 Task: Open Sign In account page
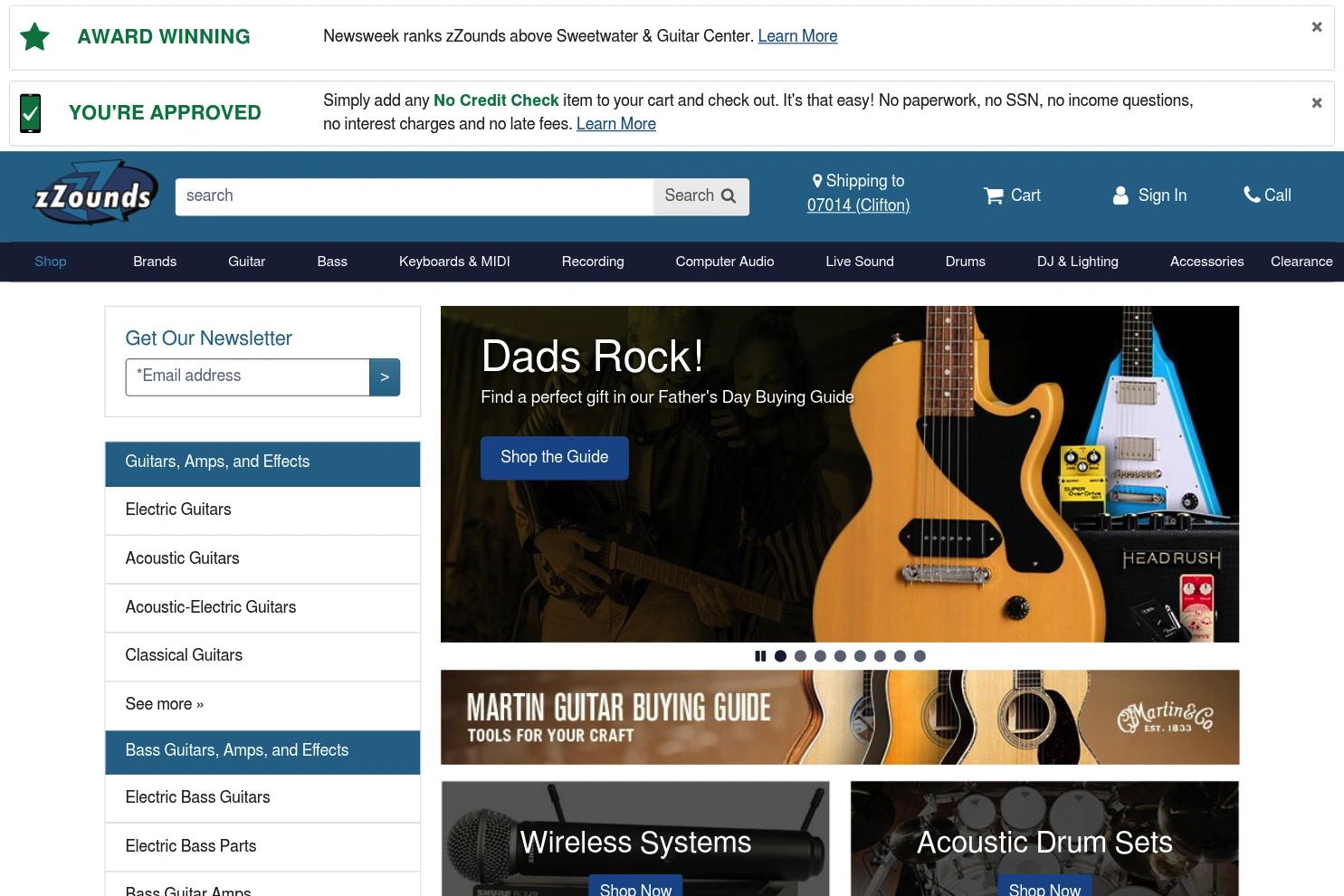(1149, 195)
